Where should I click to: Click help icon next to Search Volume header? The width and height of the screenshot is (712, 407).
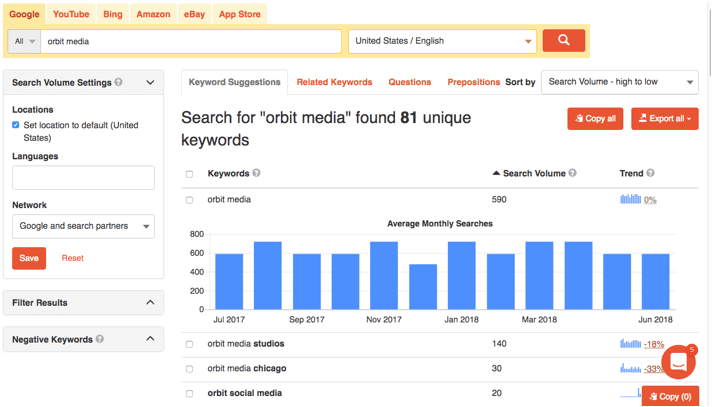coord(573,173)
